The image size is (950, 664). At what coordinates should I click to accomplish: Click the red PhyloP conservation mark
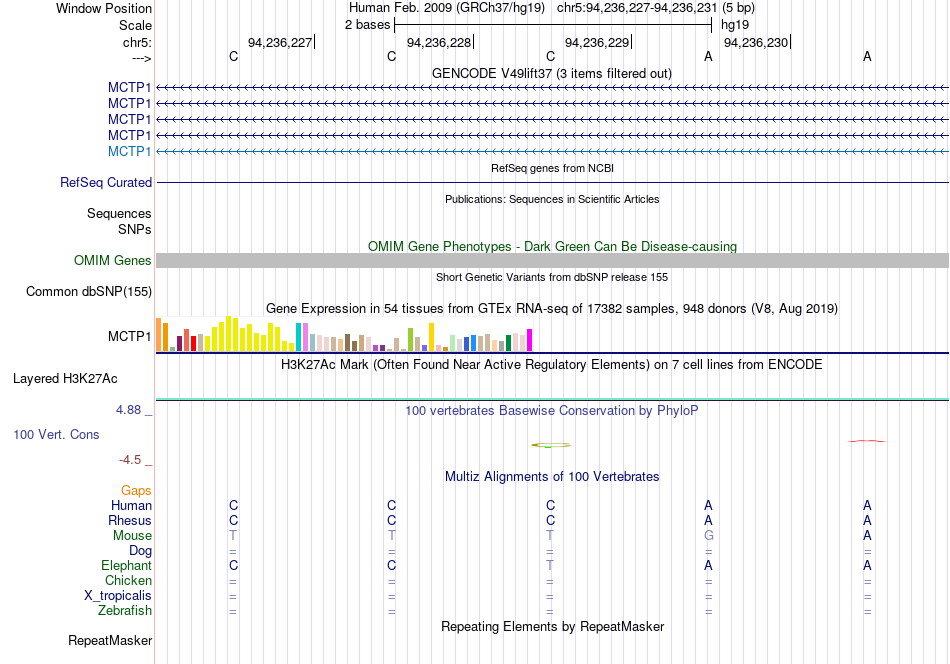(x=867, y=441)
